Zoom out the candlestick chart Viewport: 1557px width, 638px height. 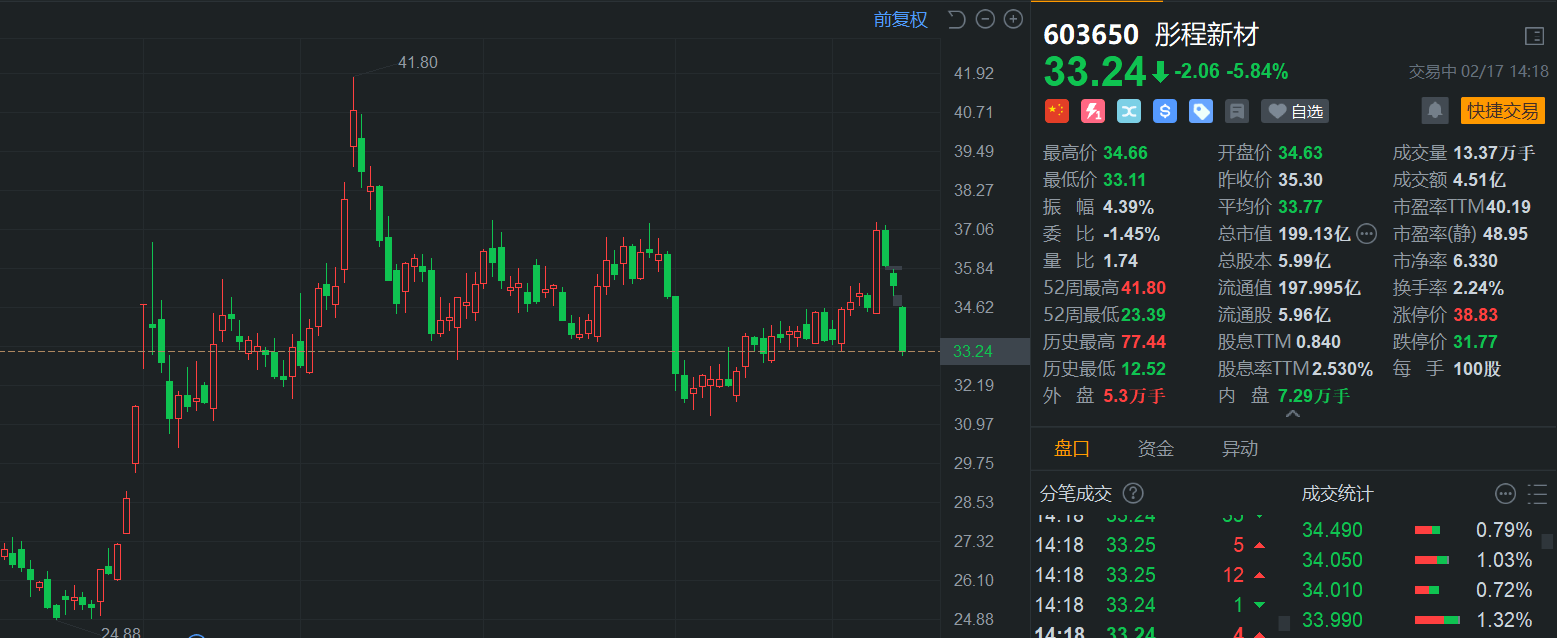pyautogui.click(x=985, y=19)
